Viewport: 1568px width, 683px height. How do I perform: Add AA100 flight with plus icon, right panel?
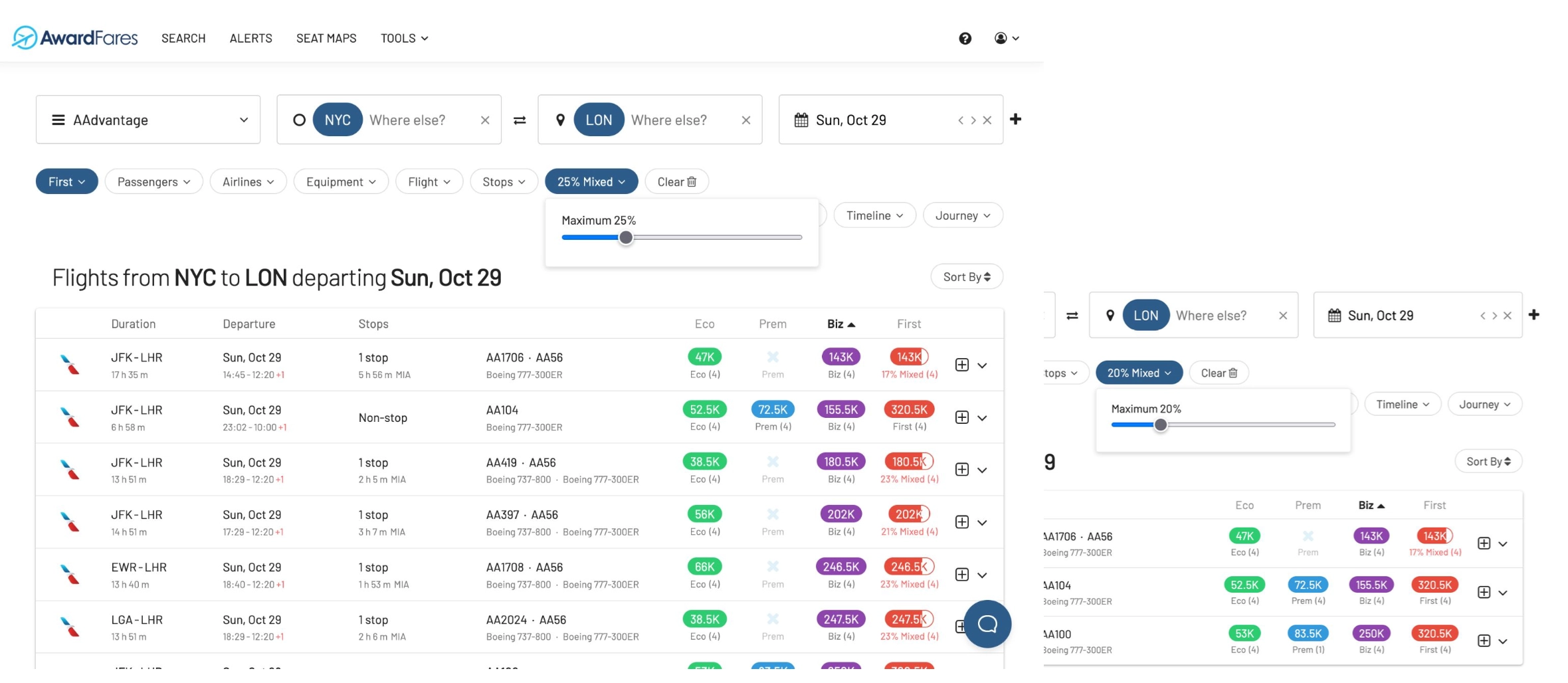click(x=1484, y=640)
